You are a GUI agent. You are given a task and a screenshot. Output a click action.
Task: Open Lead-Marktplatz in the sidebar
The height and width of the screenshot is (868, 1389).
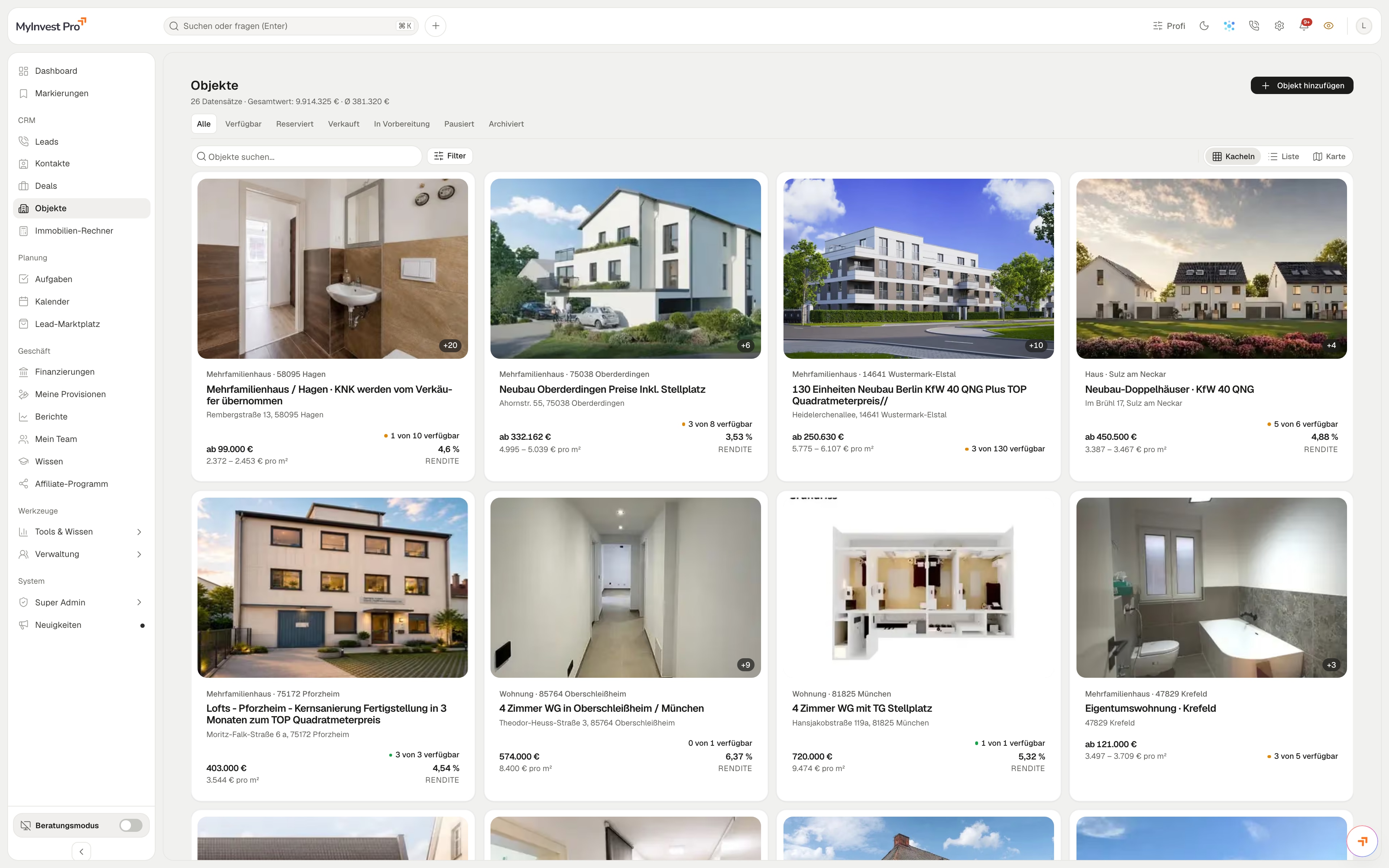tap(81, 324)
